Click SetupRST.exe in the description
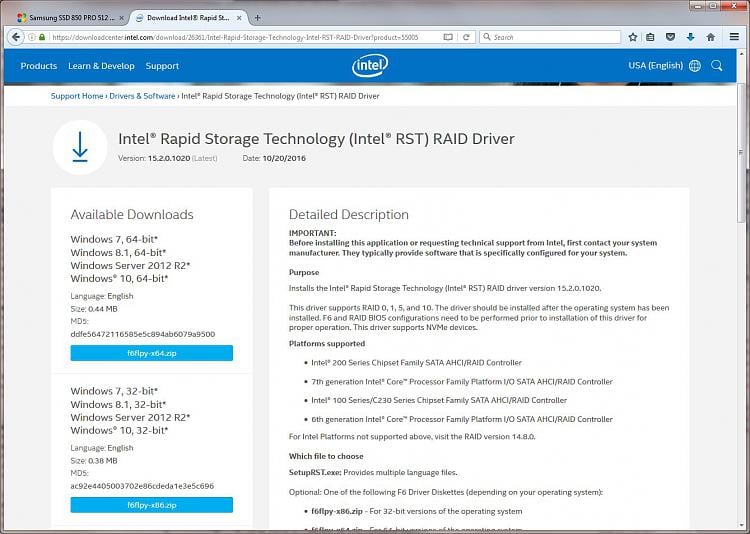750x534 pixels. click(x=315, y=472)
